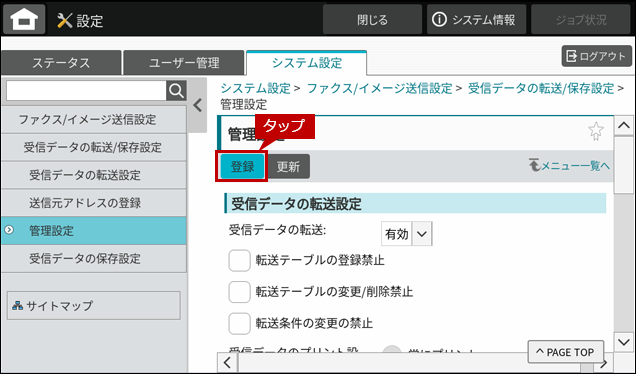
Task: Collapse the left sidebar panel arrow
Action: pyautogui.click(x=198, y=105)
